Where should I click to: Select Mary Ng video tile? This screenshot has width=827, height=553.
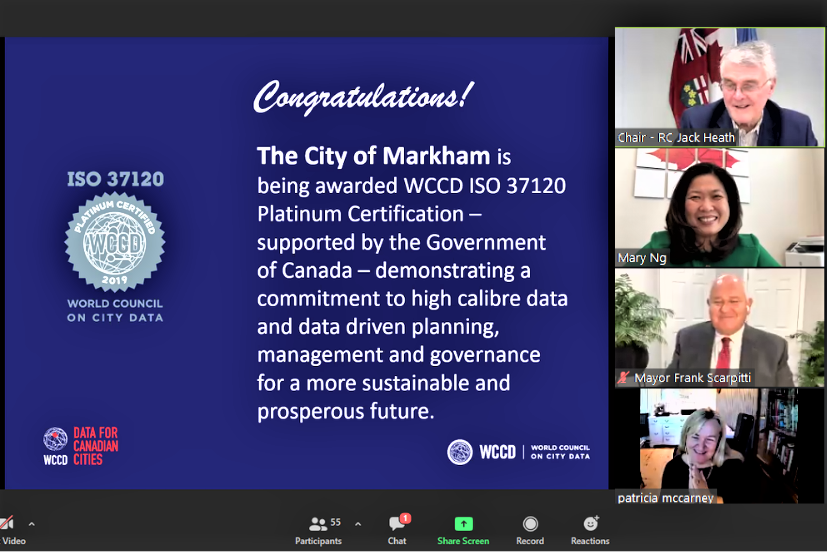click(x=719, y=207)
